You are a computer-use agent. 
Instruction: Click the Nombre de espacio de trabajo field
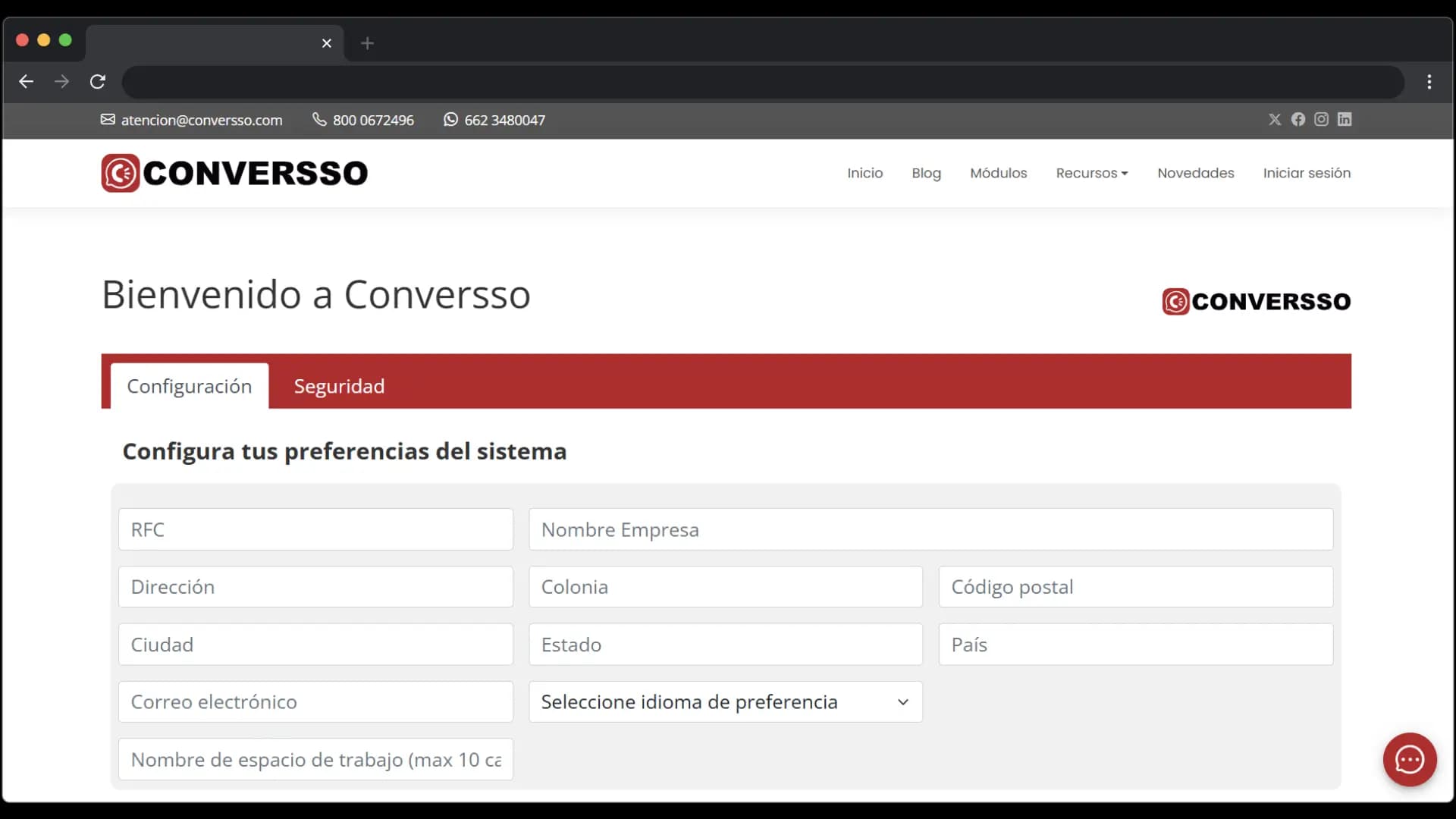click(315, 759)
